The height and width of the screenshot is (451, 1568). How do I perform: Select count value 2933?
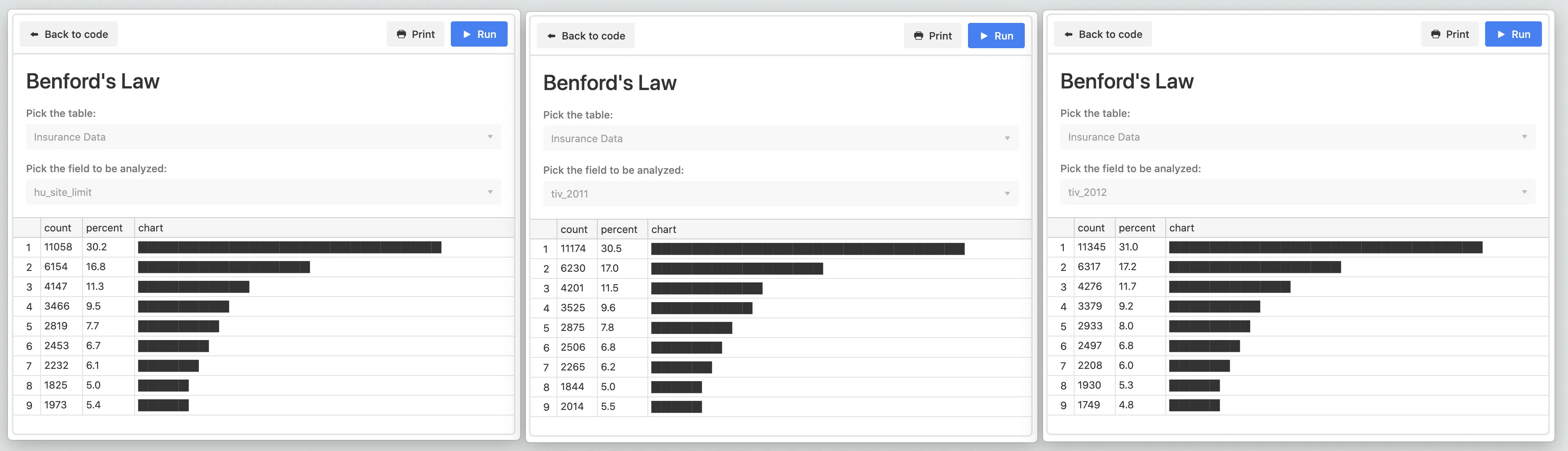1090,326
